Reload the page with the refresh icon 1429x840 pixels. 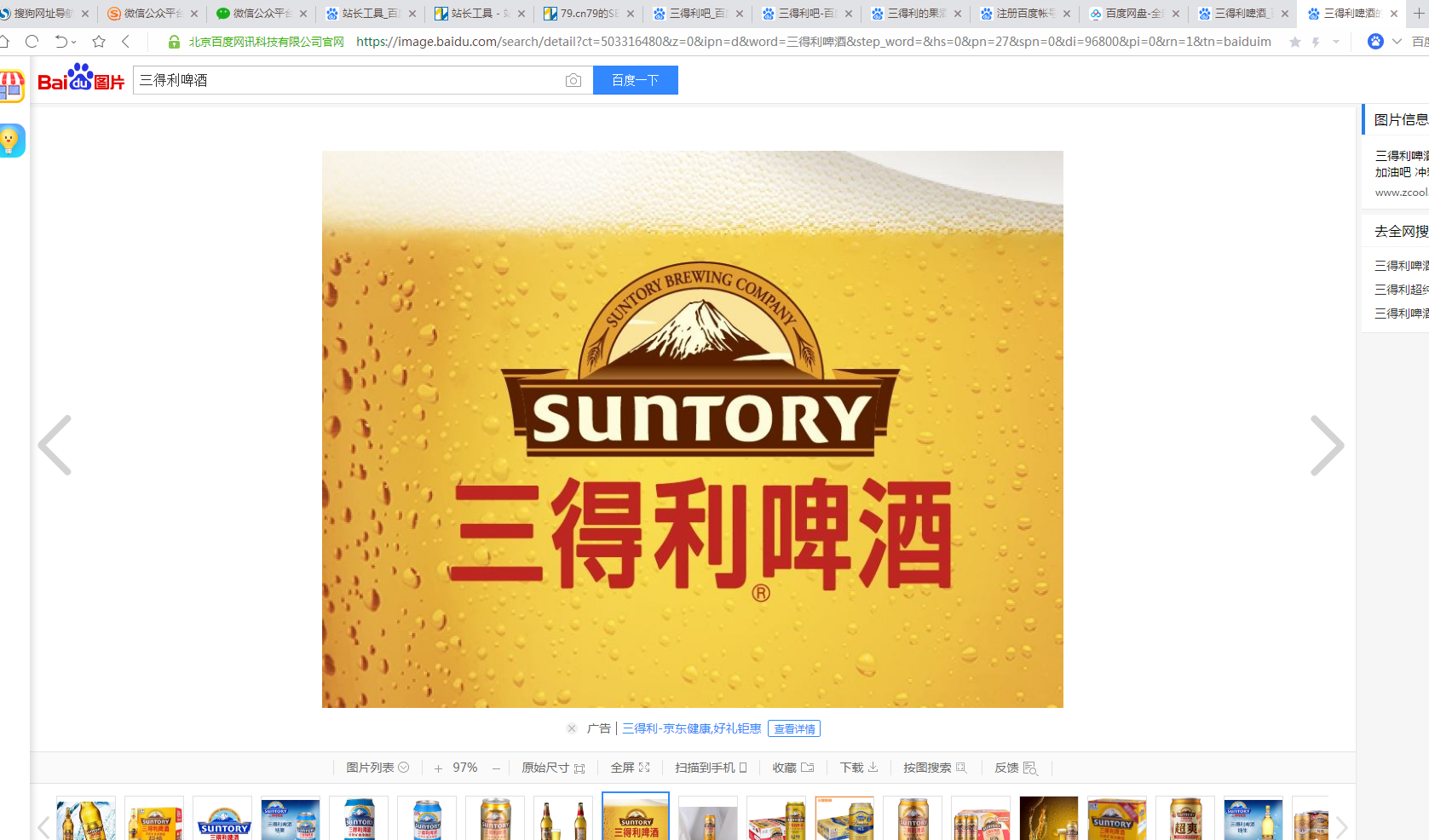tap(32, 42)
